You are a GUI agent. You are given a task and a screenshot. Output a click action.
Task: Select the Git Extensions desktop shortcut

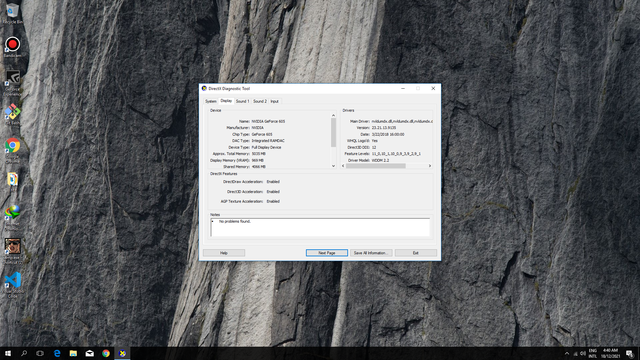coord(13,114)
